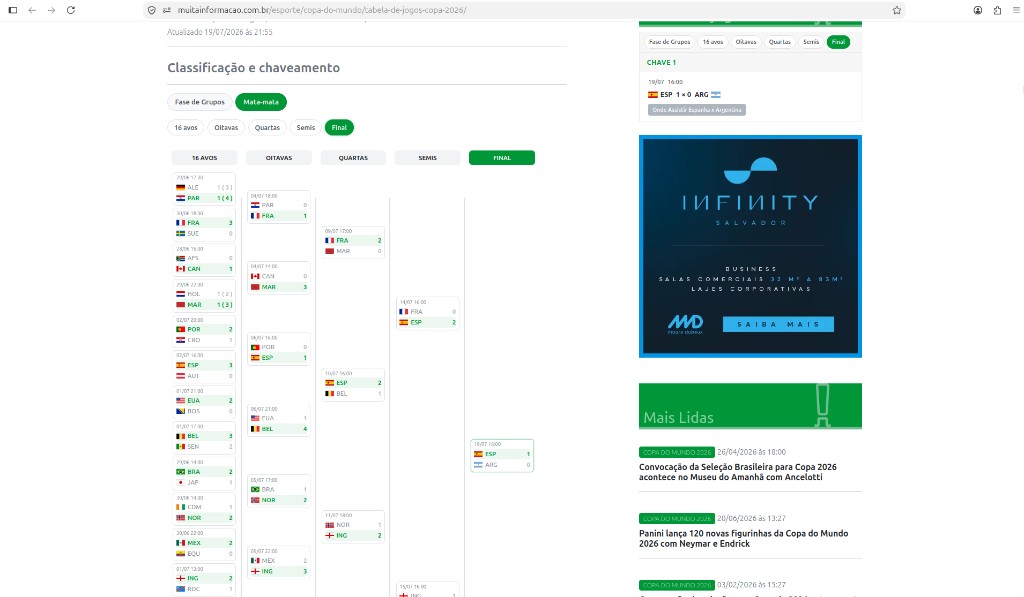Image resolution: width=1024 pixels, height=597 pixels.
Task: Click the Argentina flag in the CHAVE 1 result
Action: pyautogui.click(x=716, y=95)
